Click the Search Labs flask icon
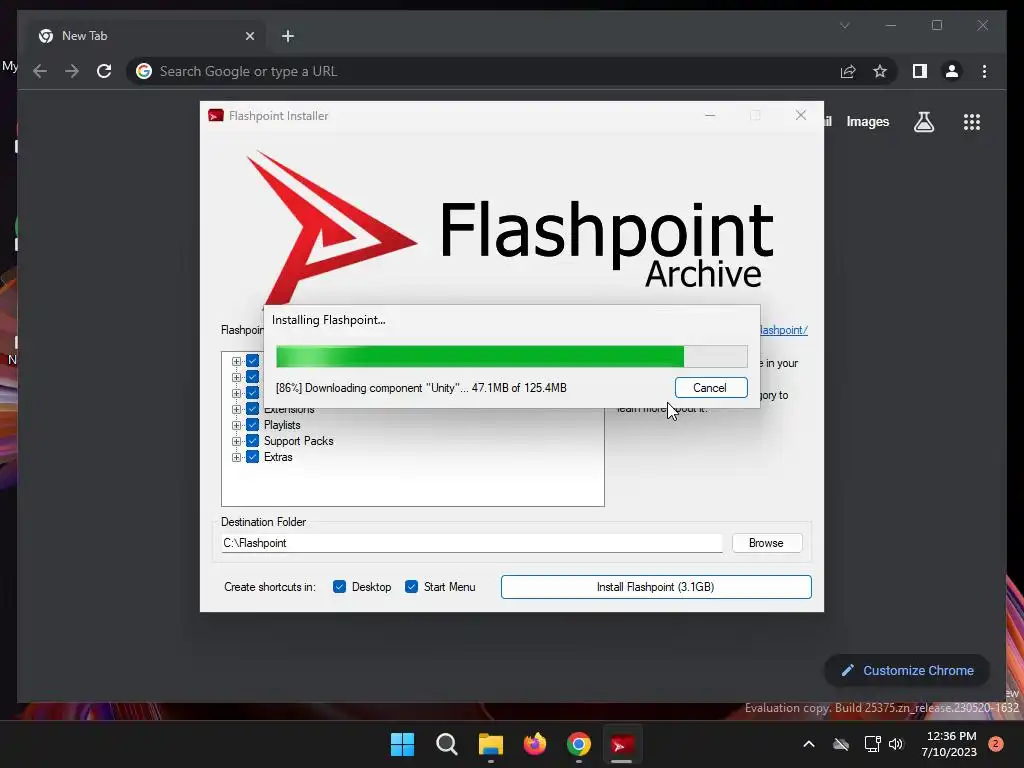This screenshot has height=768, width=1024. pyautogui.click(x=923, y=121)
